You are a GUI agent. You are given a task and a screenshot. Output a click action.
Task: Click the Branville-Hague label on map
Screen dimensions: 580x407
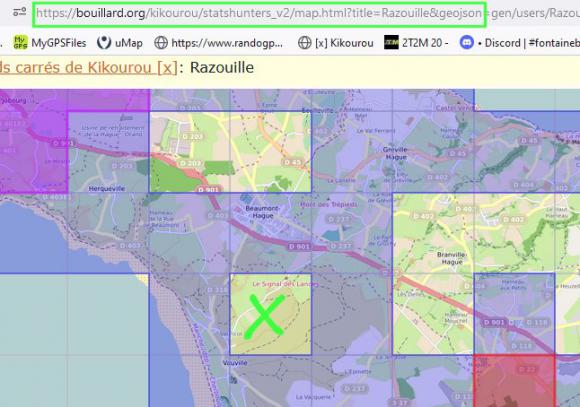tap(451, 258)
